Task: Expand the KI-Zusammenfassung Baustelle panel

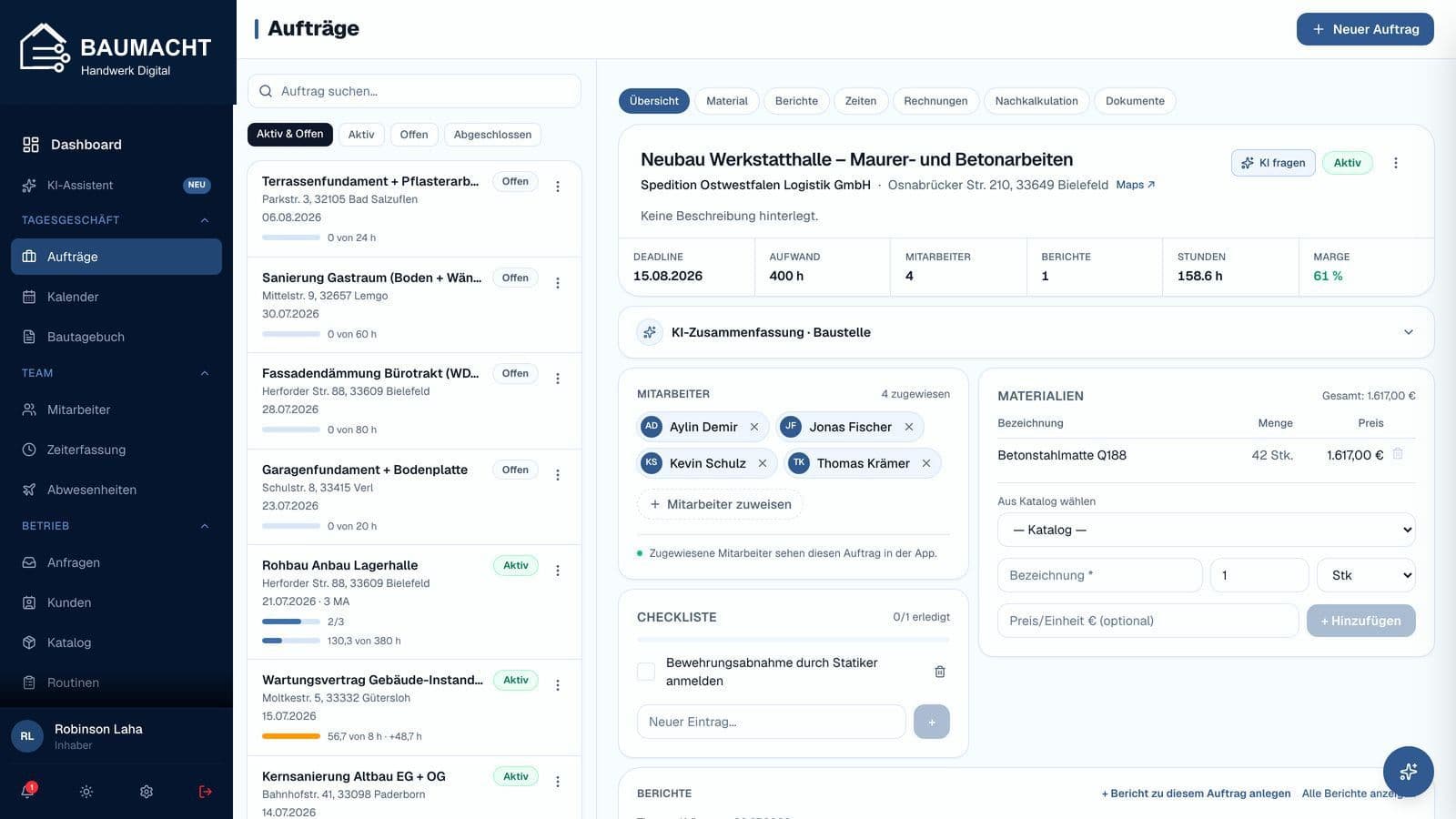Action: coord(1026,332)
